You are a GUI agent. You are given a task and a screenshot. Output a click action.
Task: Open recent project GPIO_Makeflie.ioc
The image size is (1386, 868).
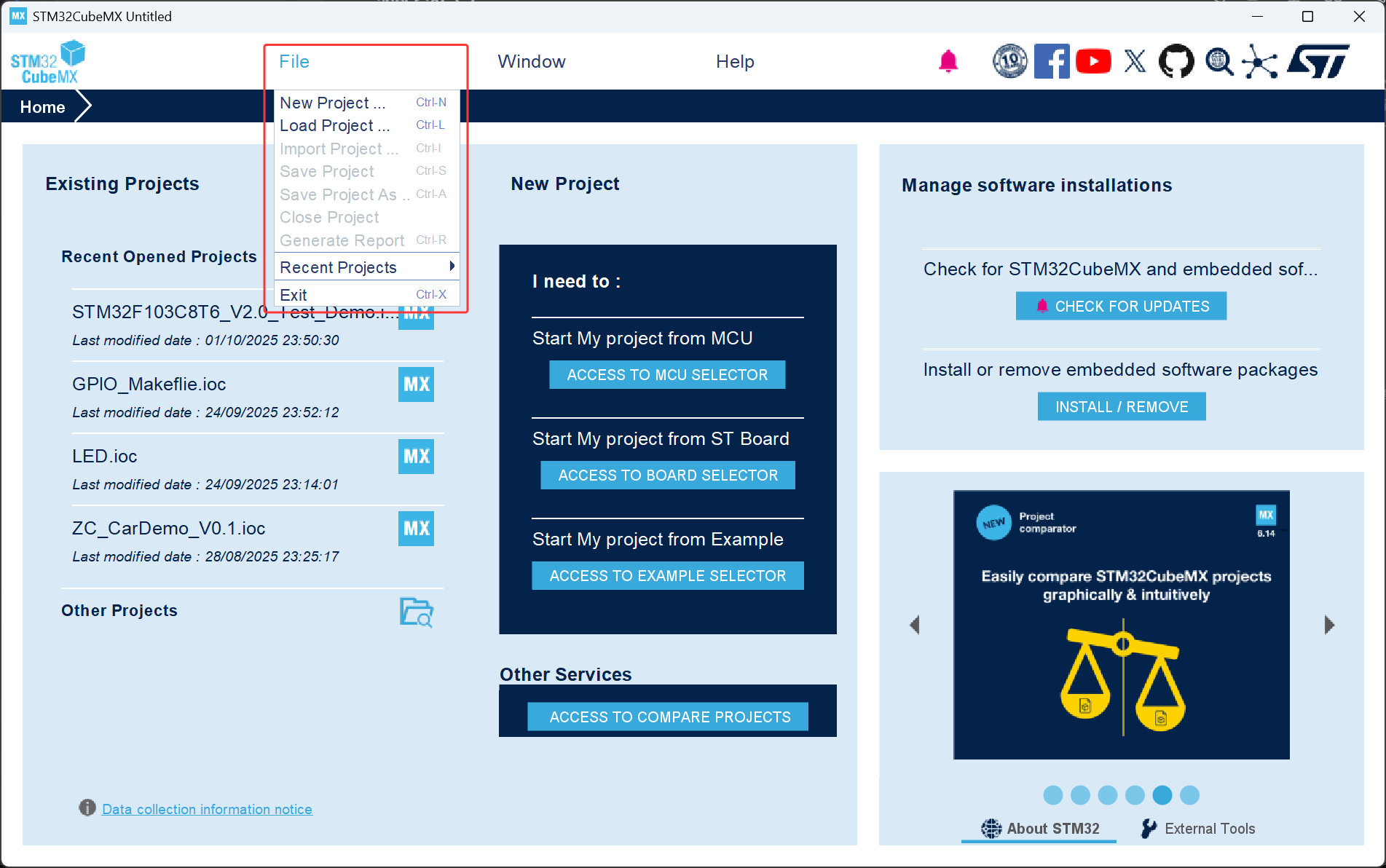(149, 384)
